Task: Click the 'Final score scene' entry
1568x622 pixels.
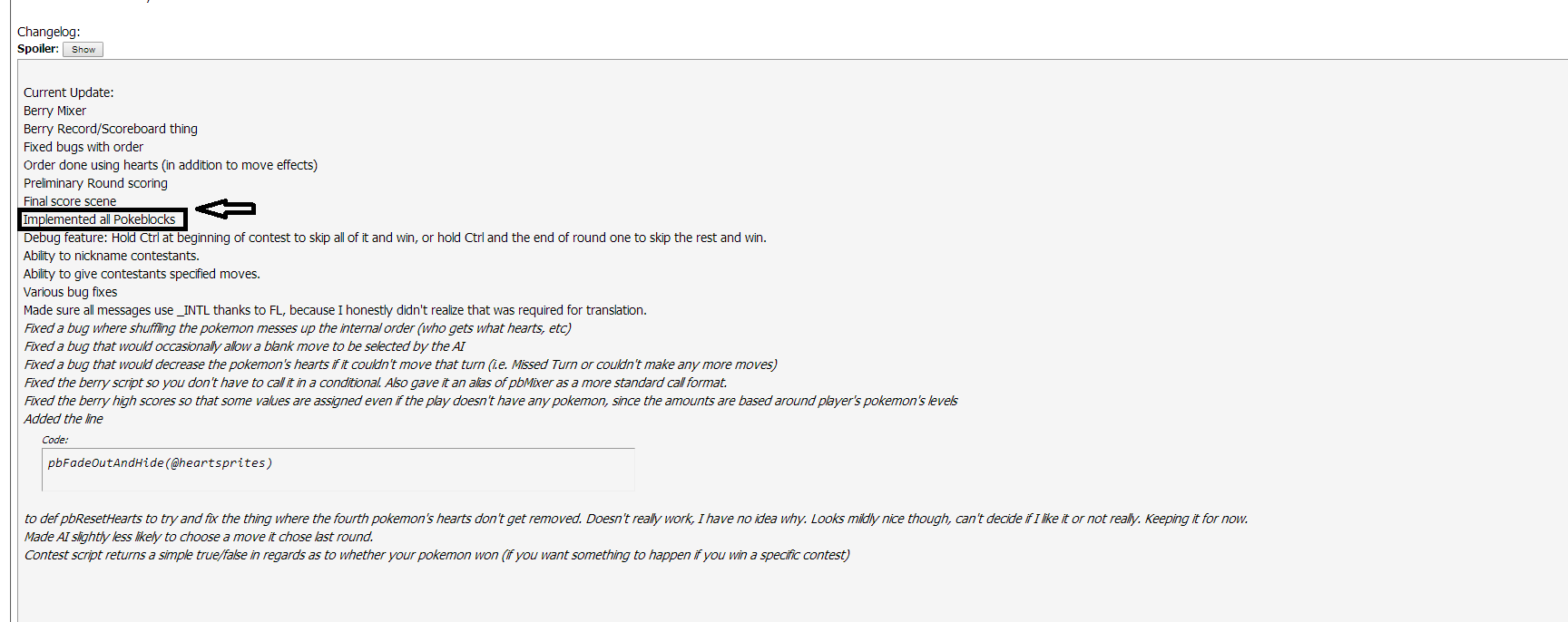Action: point(70,201)
